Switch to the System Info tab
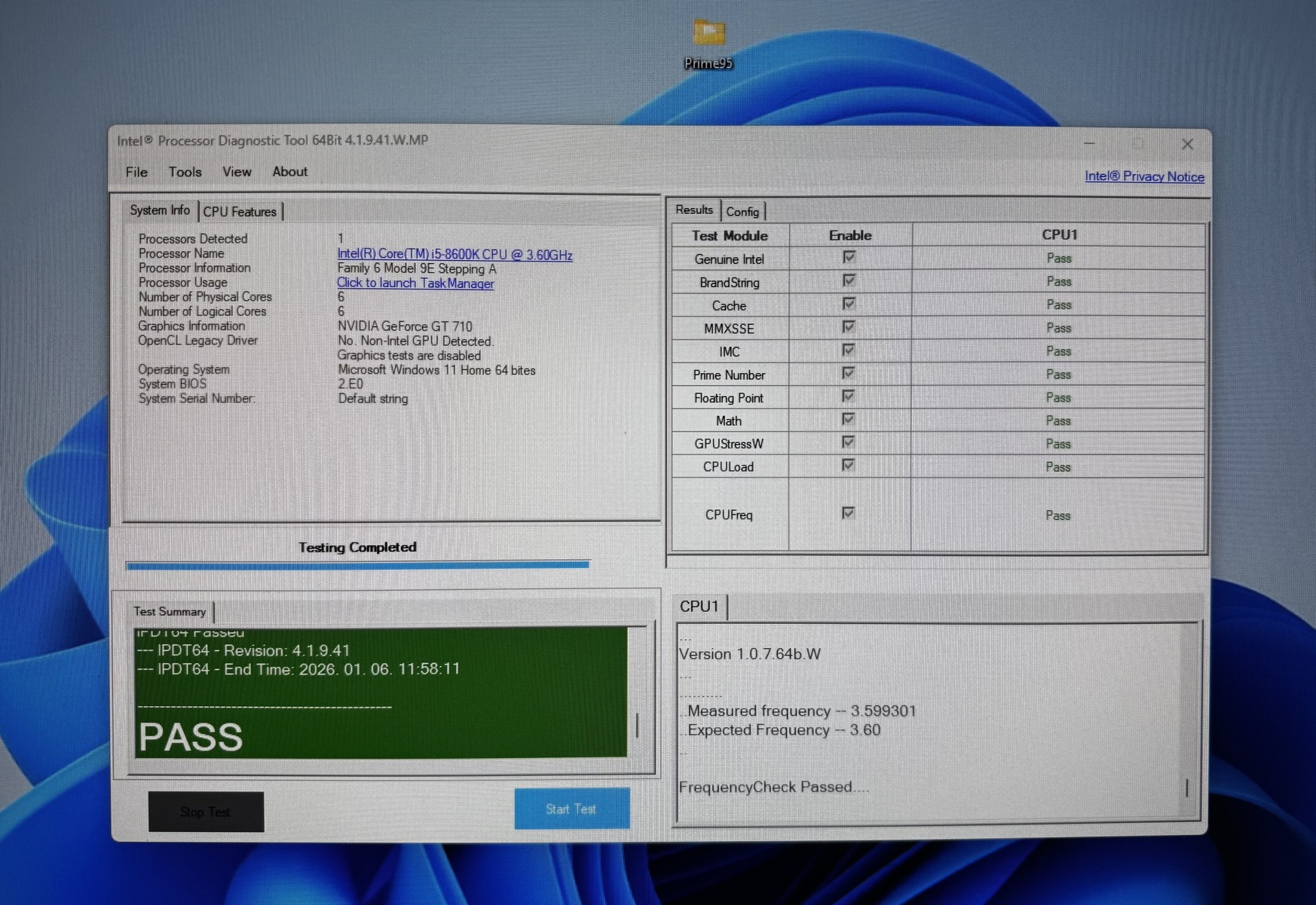 coord(160,210)
